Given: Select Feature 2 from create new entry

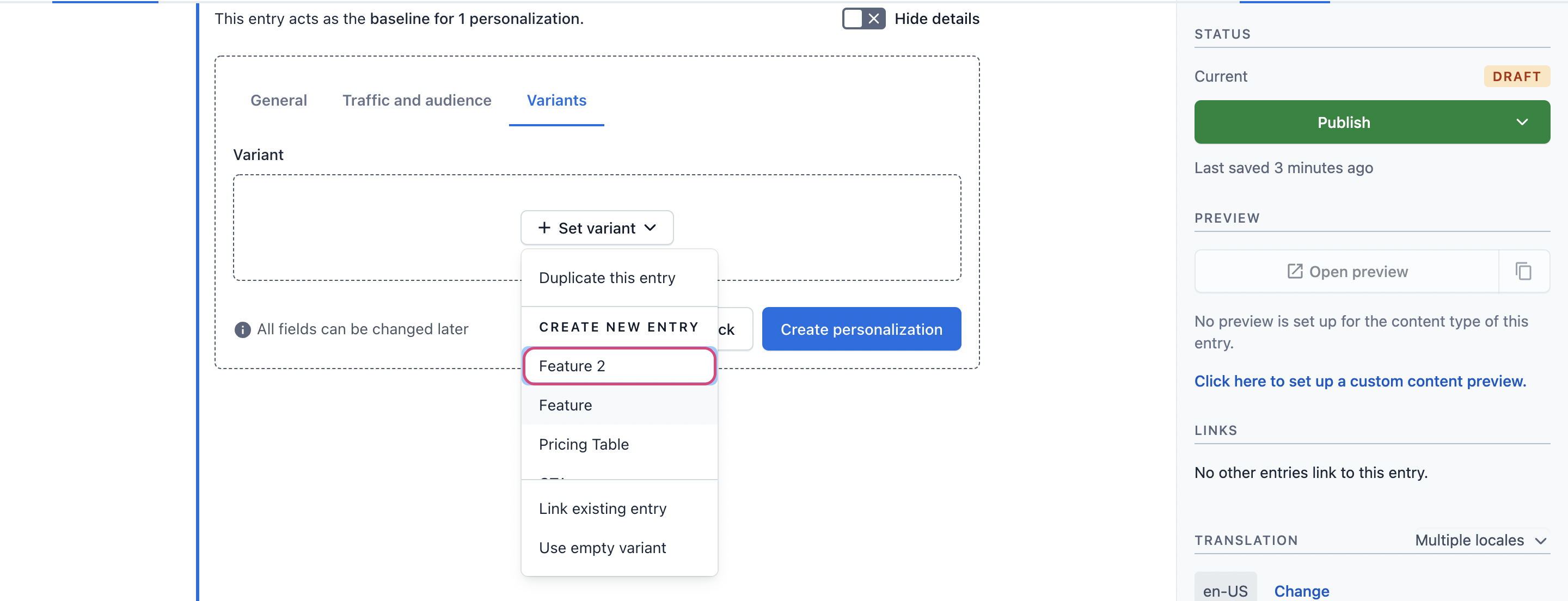Looking at the screenshot, I should tap(619, 366).
